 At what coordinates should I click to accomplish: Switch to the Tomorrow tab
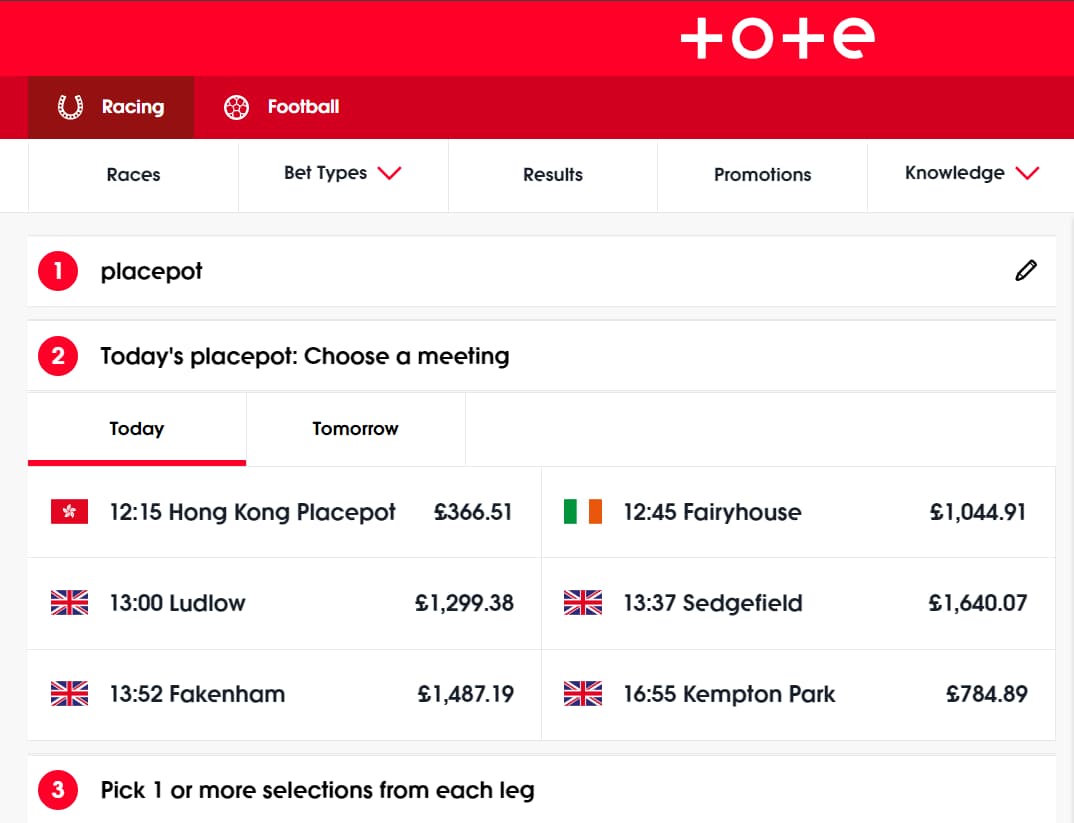point(355,429)
